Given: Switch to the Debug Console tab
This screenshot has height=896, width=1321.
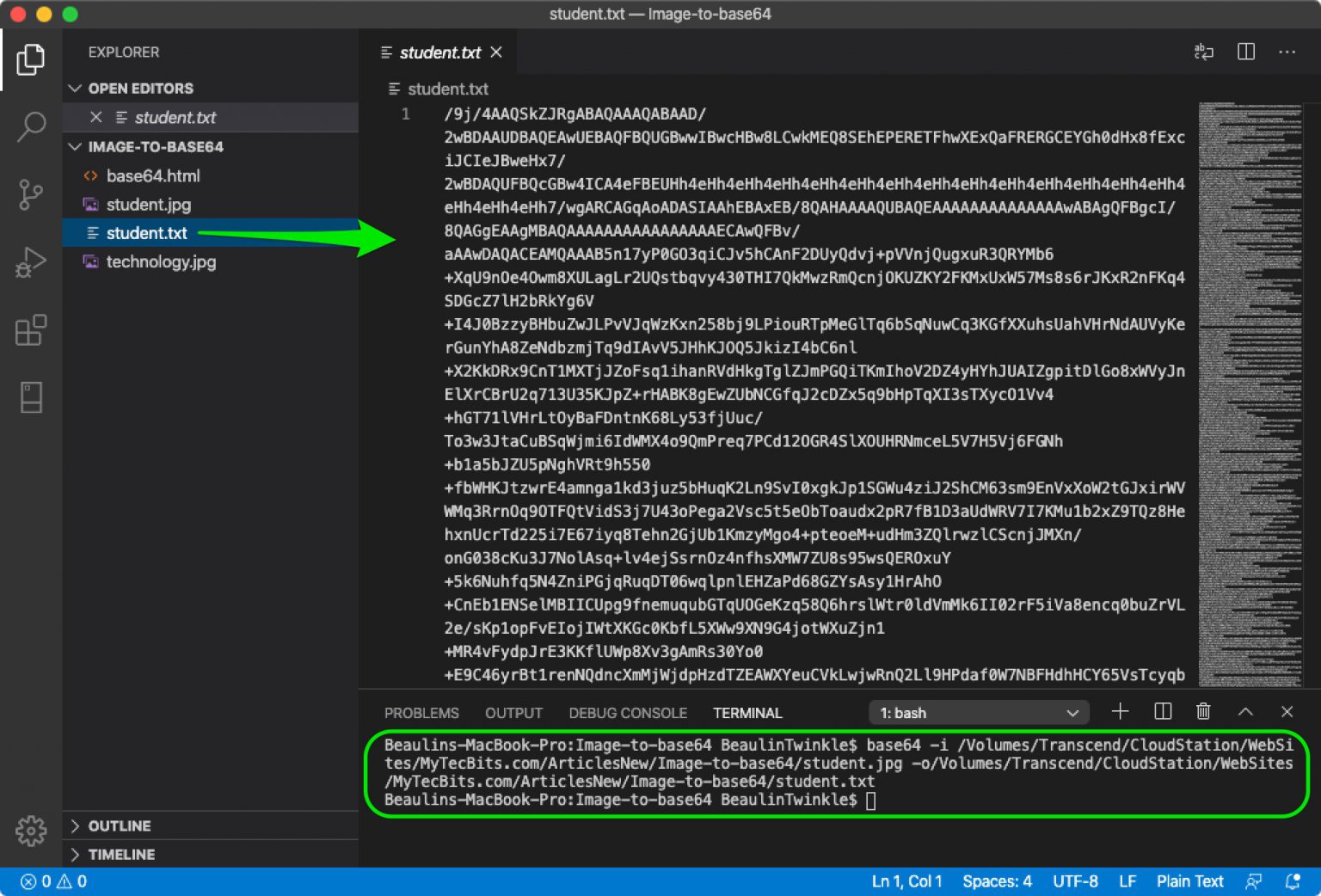Looking at the screenshot, I should pos(628,713).
